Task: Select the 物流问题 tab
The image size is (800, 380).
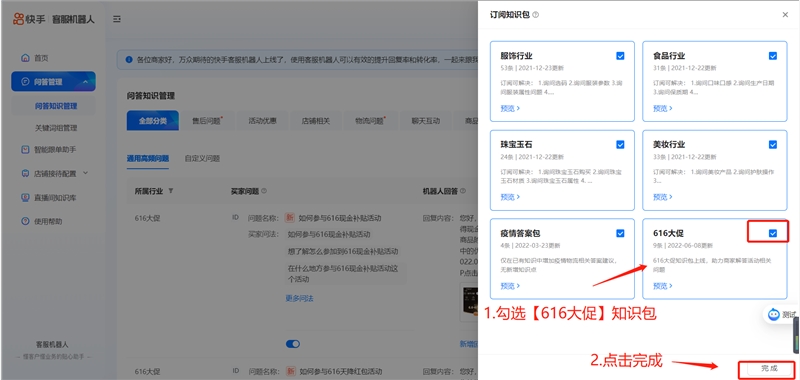Action: coord(370,121)
